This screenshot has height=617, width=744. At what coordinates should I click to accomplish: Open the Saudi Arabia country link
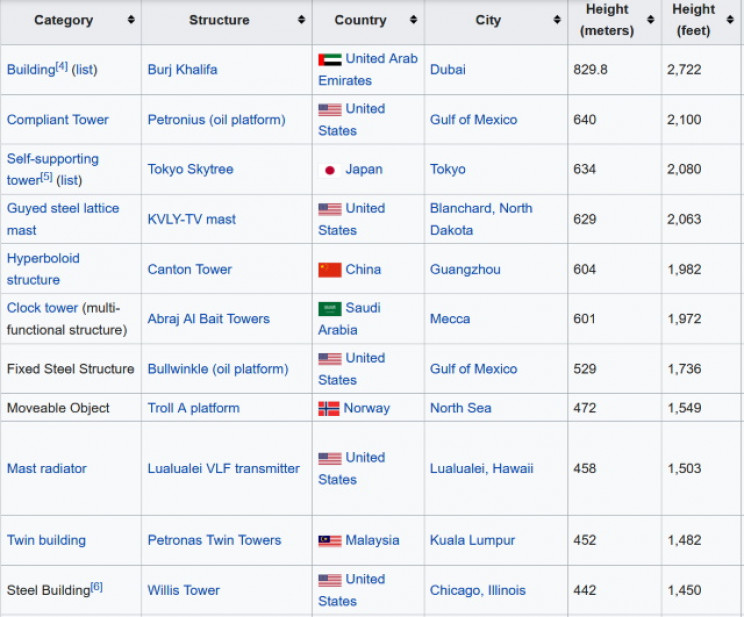(349, 318)
